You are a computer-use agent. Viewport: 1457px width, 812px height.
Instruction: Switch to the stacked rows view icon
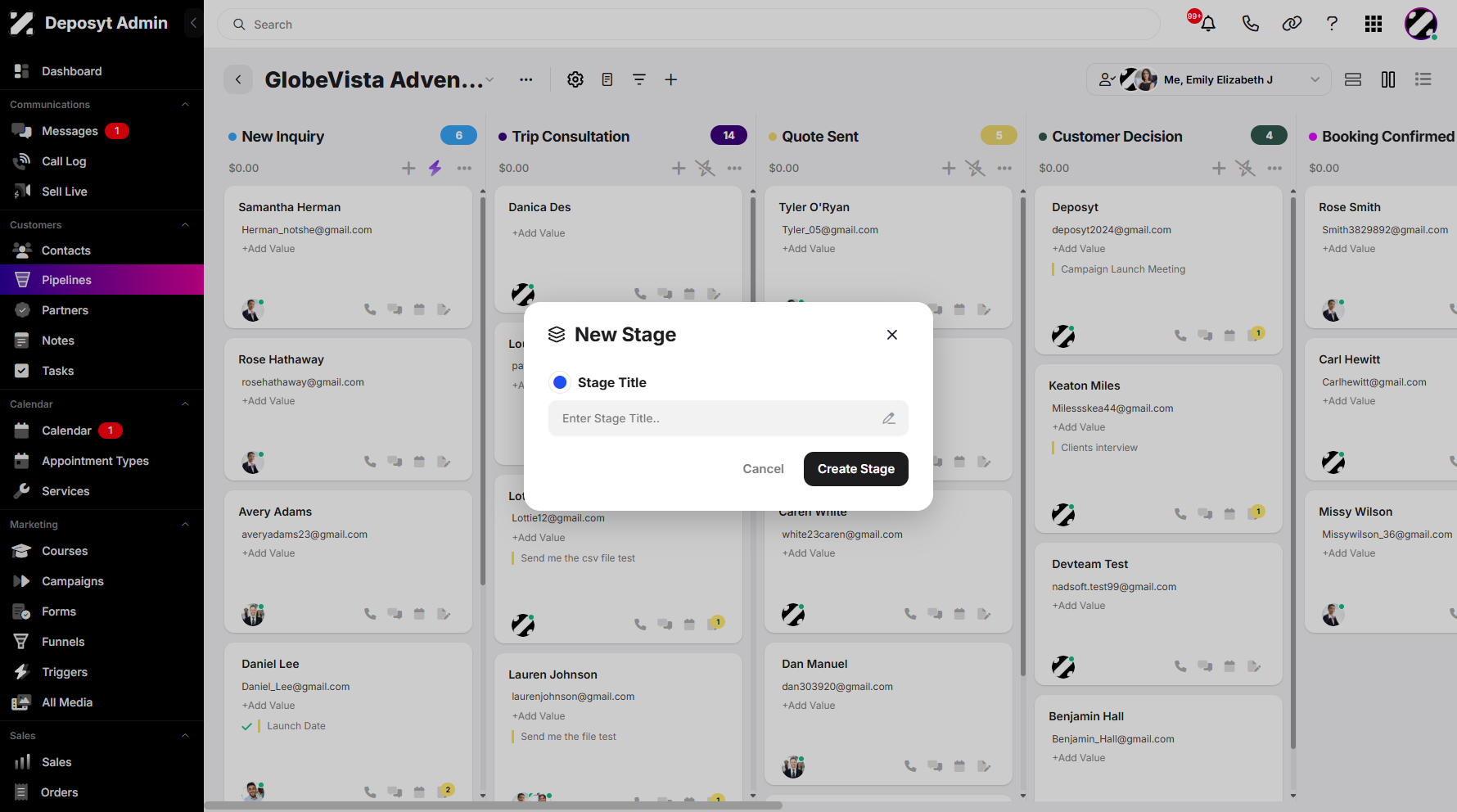[x=1353, y=79]
